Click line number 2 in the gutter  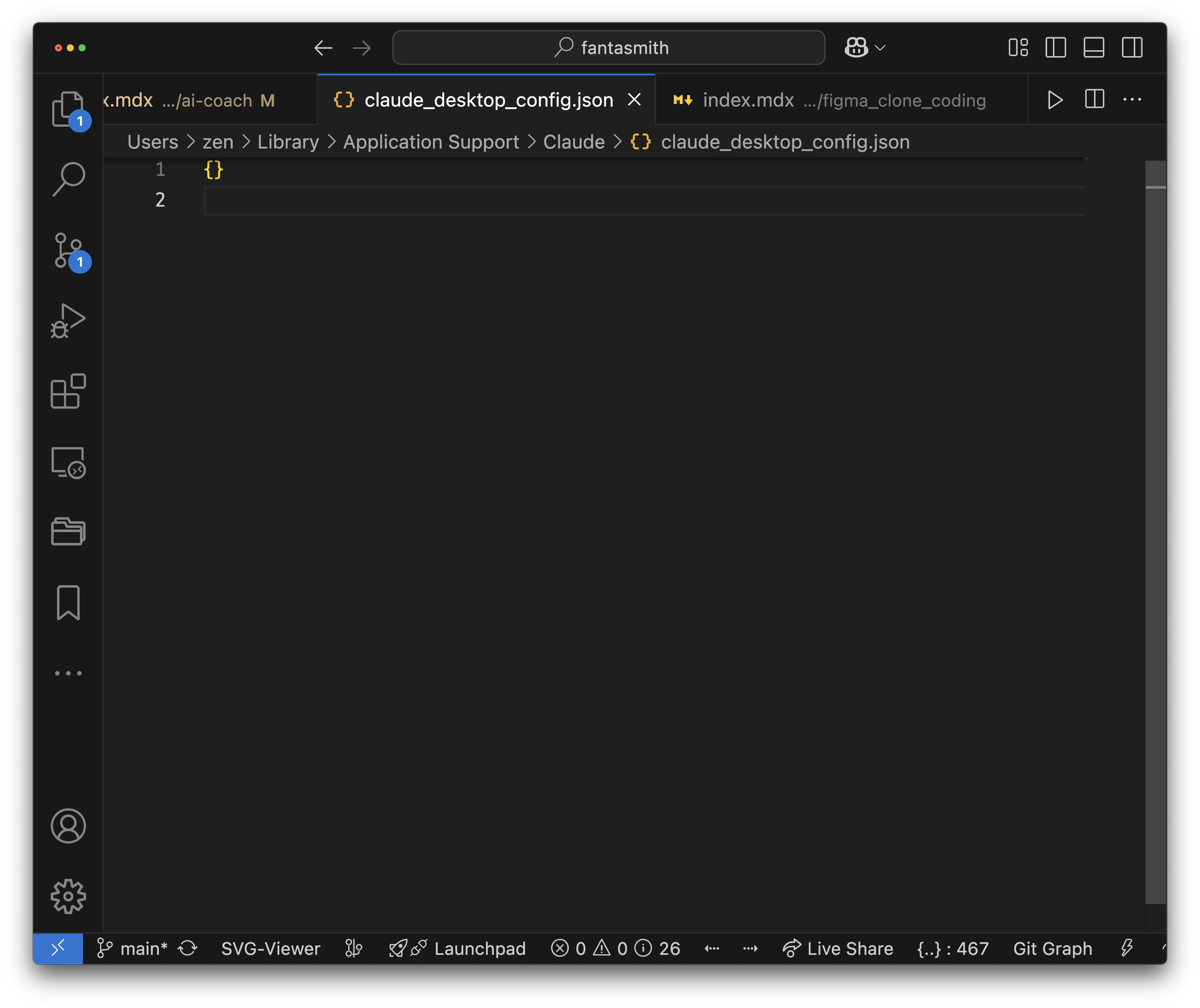click(x=161, y=200)
